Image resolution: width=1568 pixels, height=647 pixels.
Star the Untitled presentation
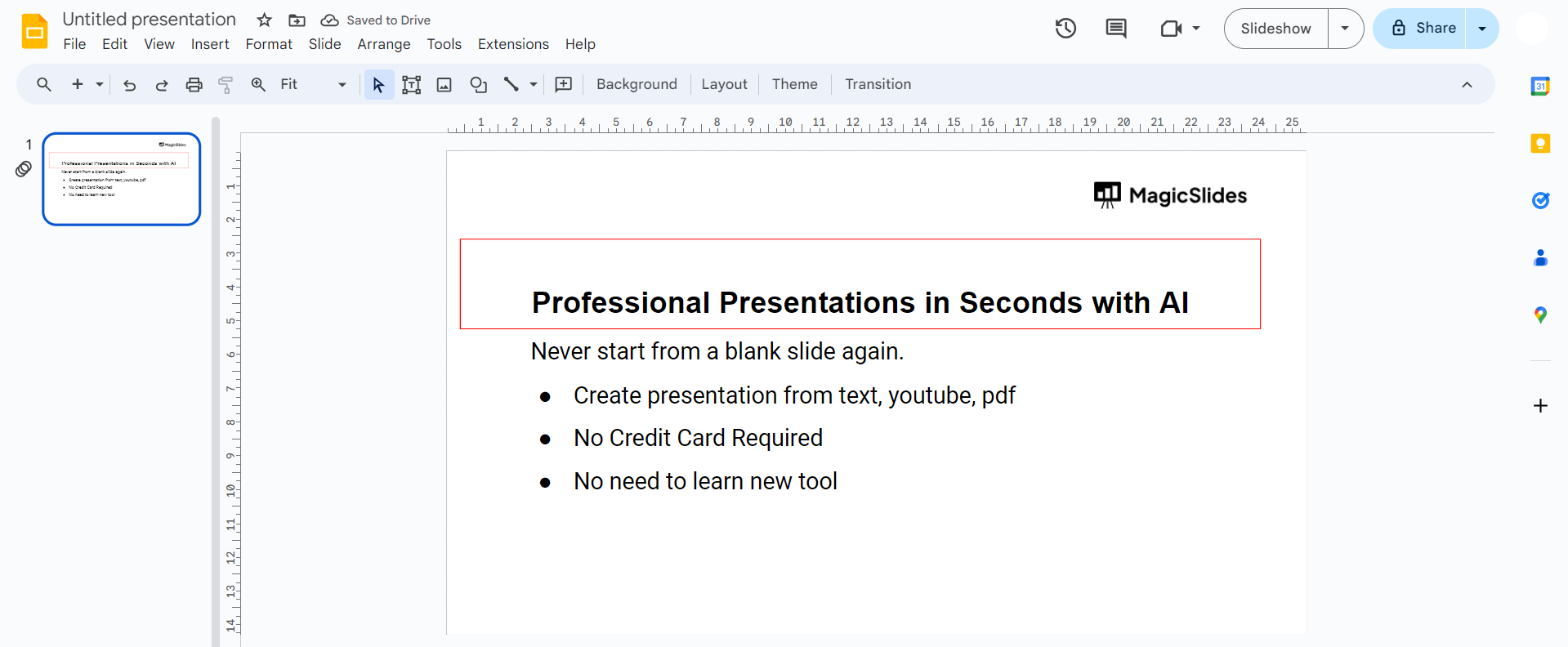[264, 20]
